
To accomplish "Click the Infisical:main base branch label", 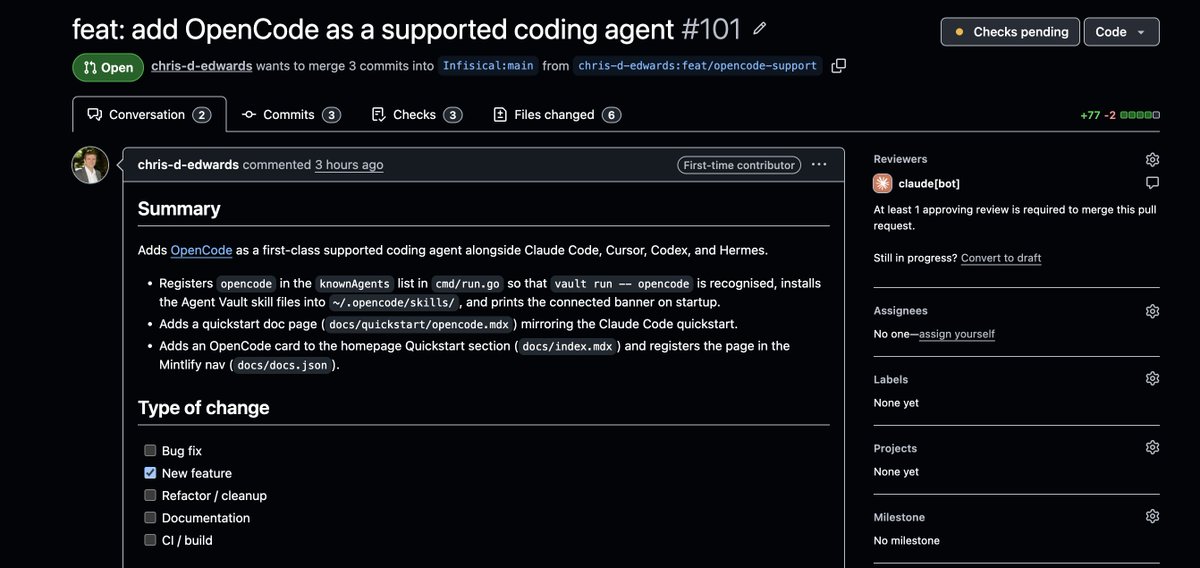I will pyautogui.click(x=488, y=66).
